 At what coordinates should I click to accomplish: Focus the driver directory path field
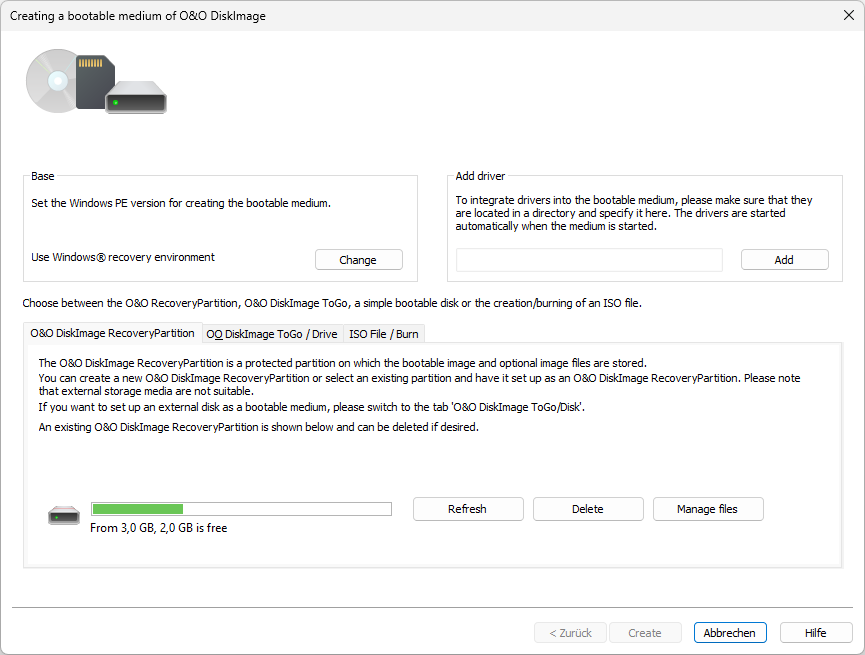click(589, 260)
